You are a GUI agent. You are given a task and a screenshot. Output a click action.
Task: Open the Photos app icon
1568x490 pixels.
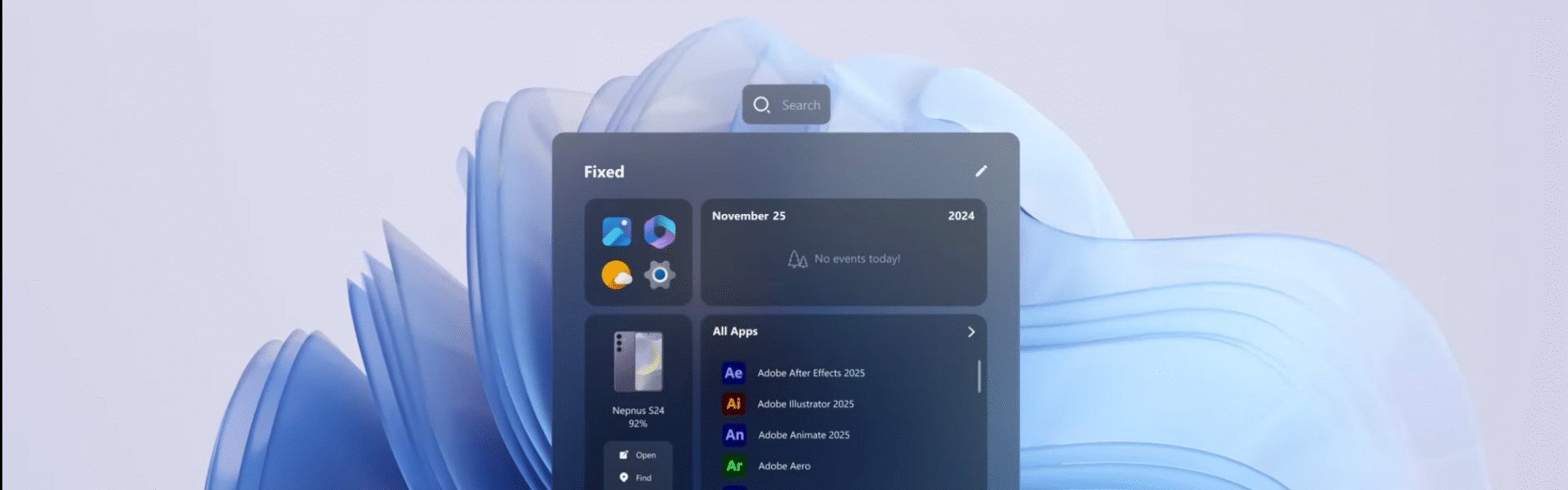pos(617,232)
